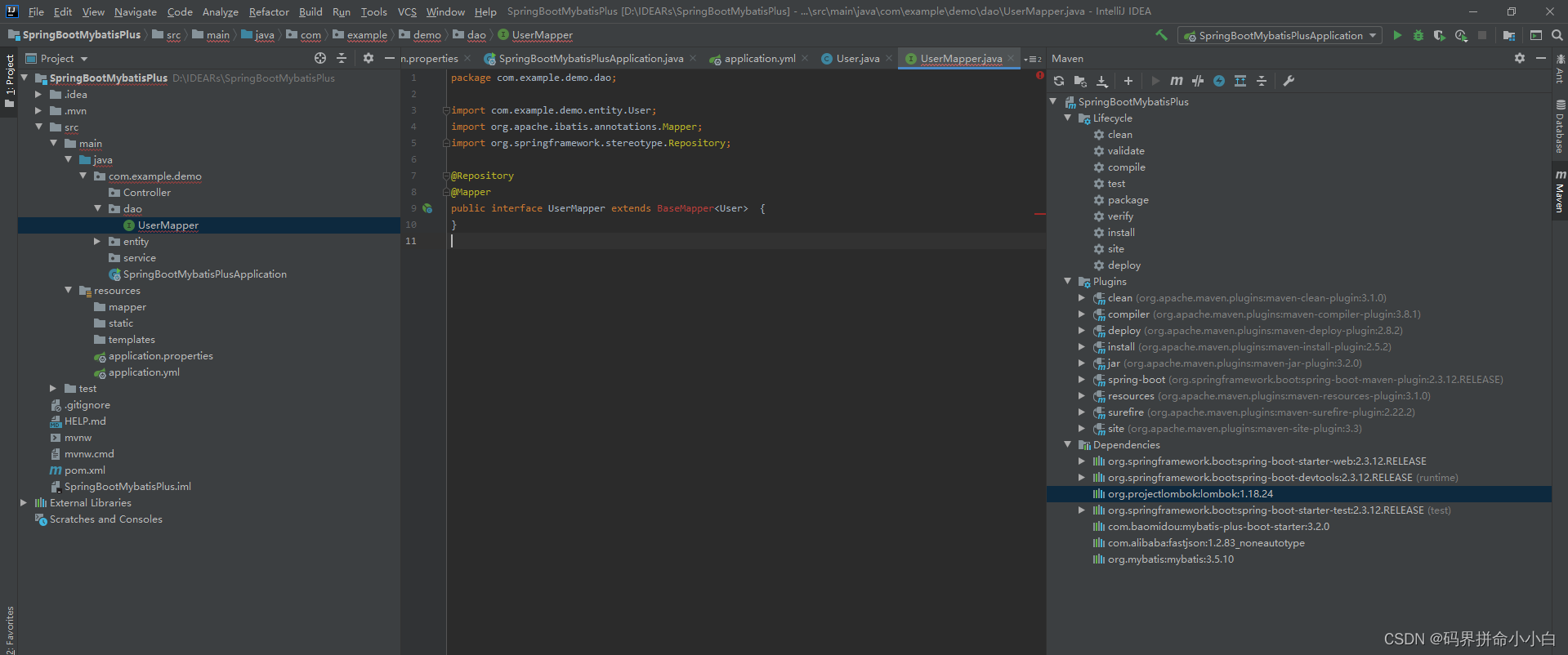Expand the test folder in project tree
The width and height of the screenshot is (1568, 655).
(x=53, y=389)
